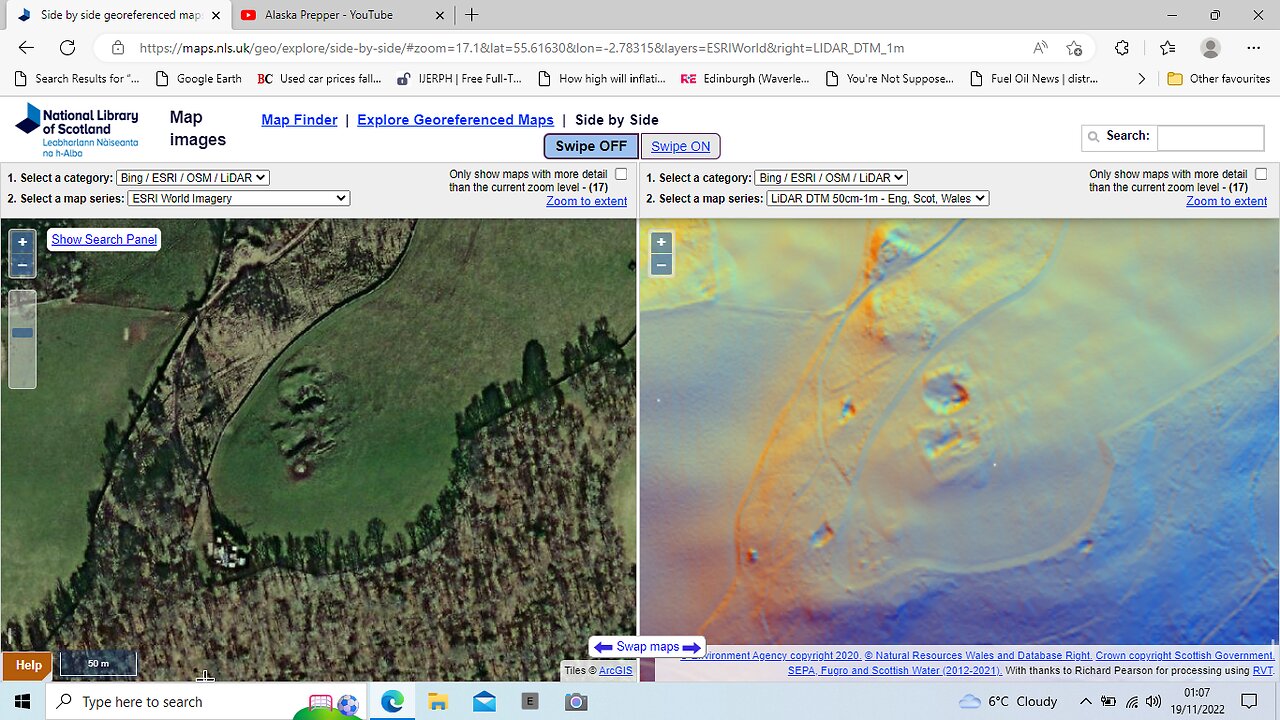Open the Map Finder link
This screenshot has height=720, width=1280.
pyautogui.click(x=299, y=120)
